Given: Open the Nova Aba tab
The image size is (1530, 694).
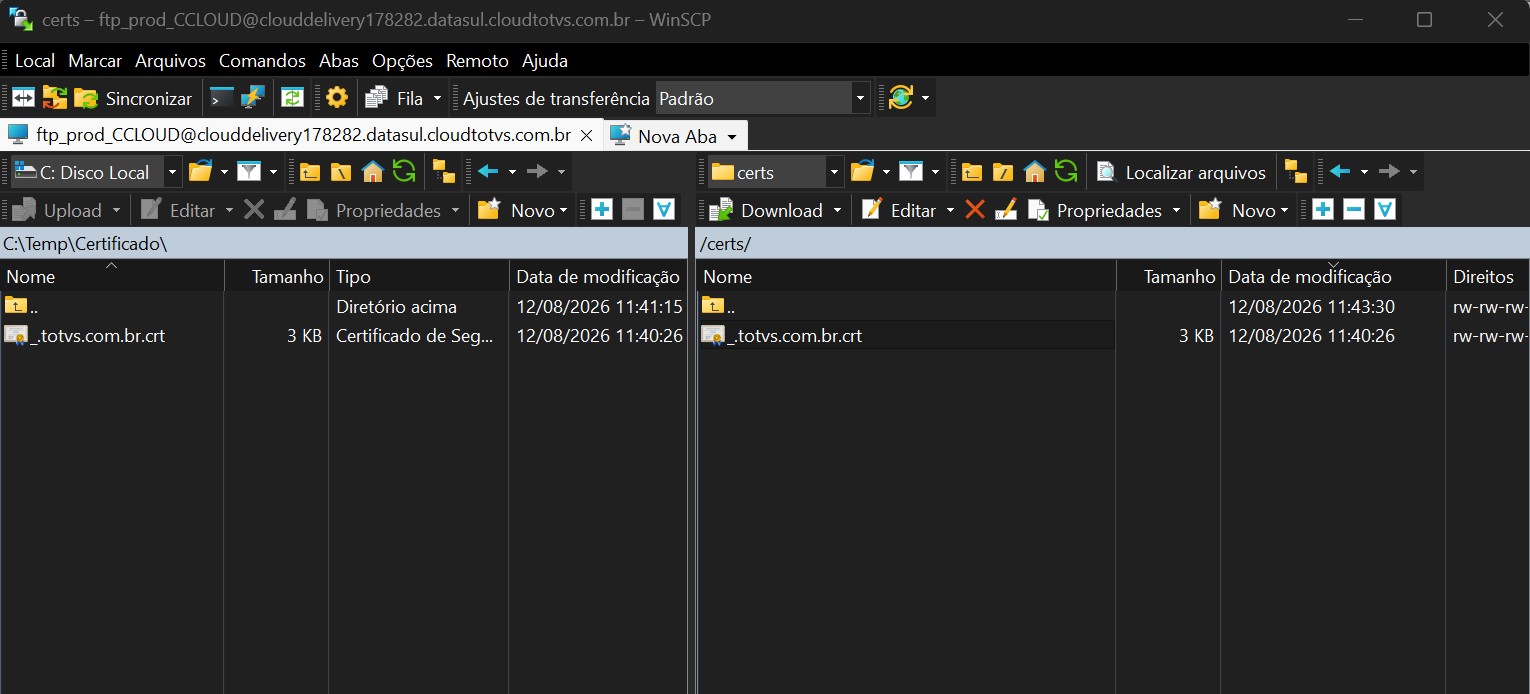Looking at the screenshot, I should point(675,137).
